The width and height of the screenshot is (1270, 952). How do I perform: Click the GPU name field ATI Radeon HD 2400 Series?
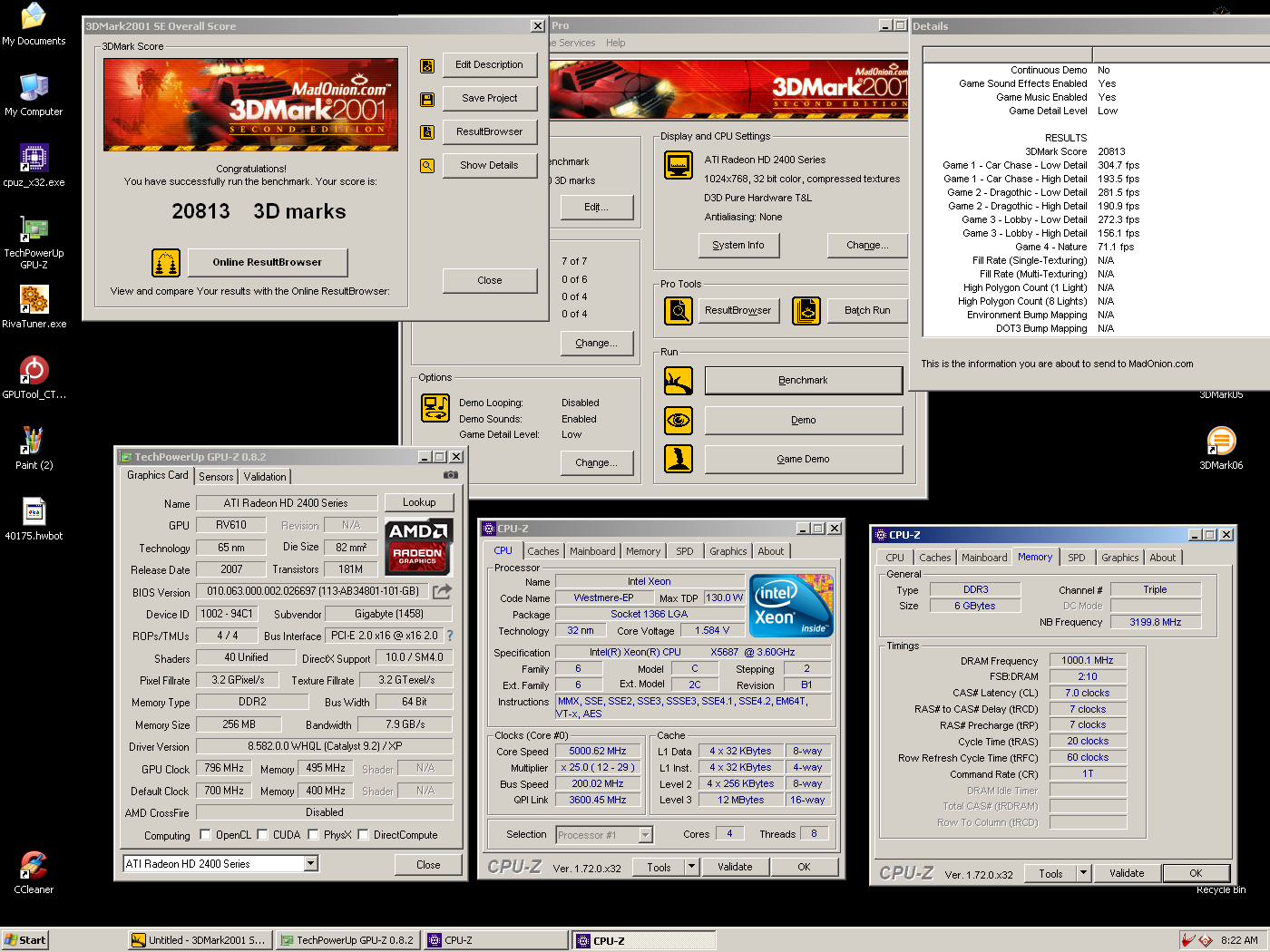click(286, 503)
